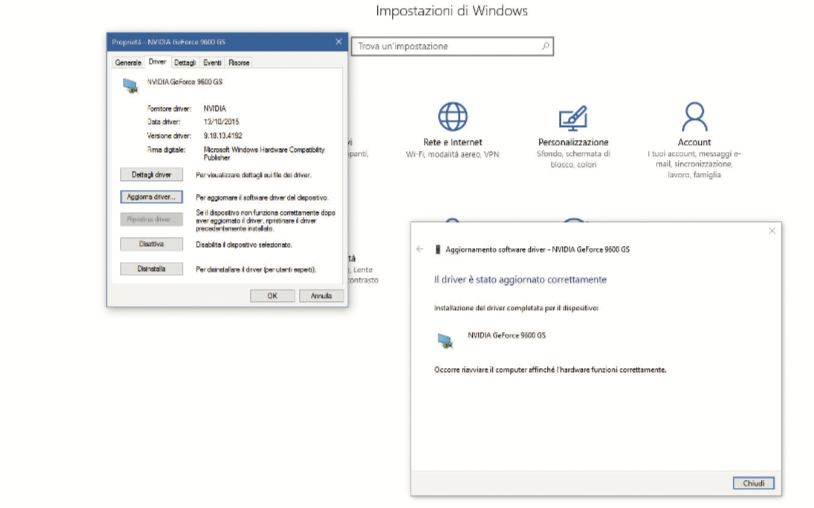814x508 pixels.
Task: Click Annulla in Proprietà dialog
Action: click(321, 296)
